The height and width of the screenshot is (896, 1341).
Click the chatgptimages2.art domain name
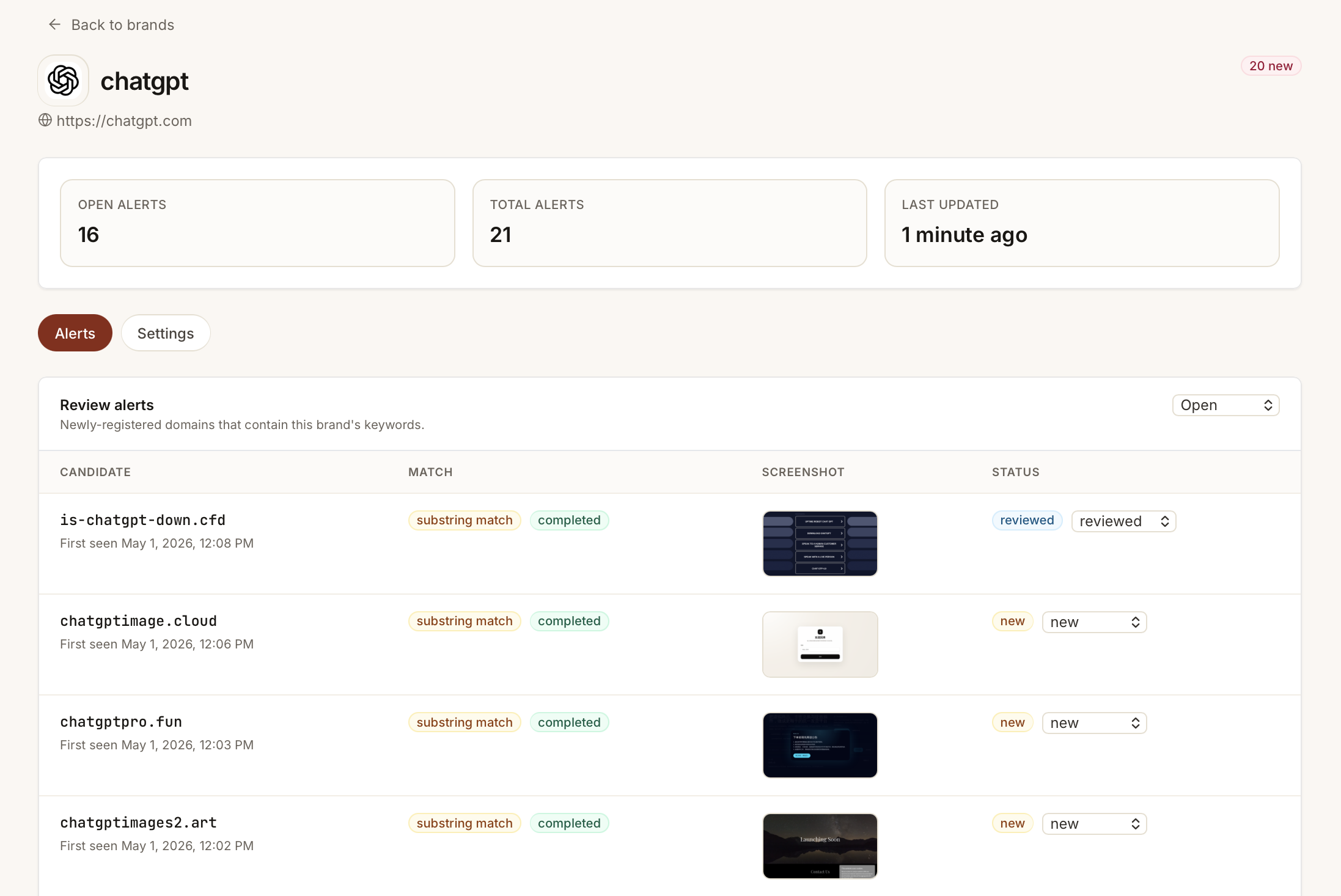tap(138, 823)
